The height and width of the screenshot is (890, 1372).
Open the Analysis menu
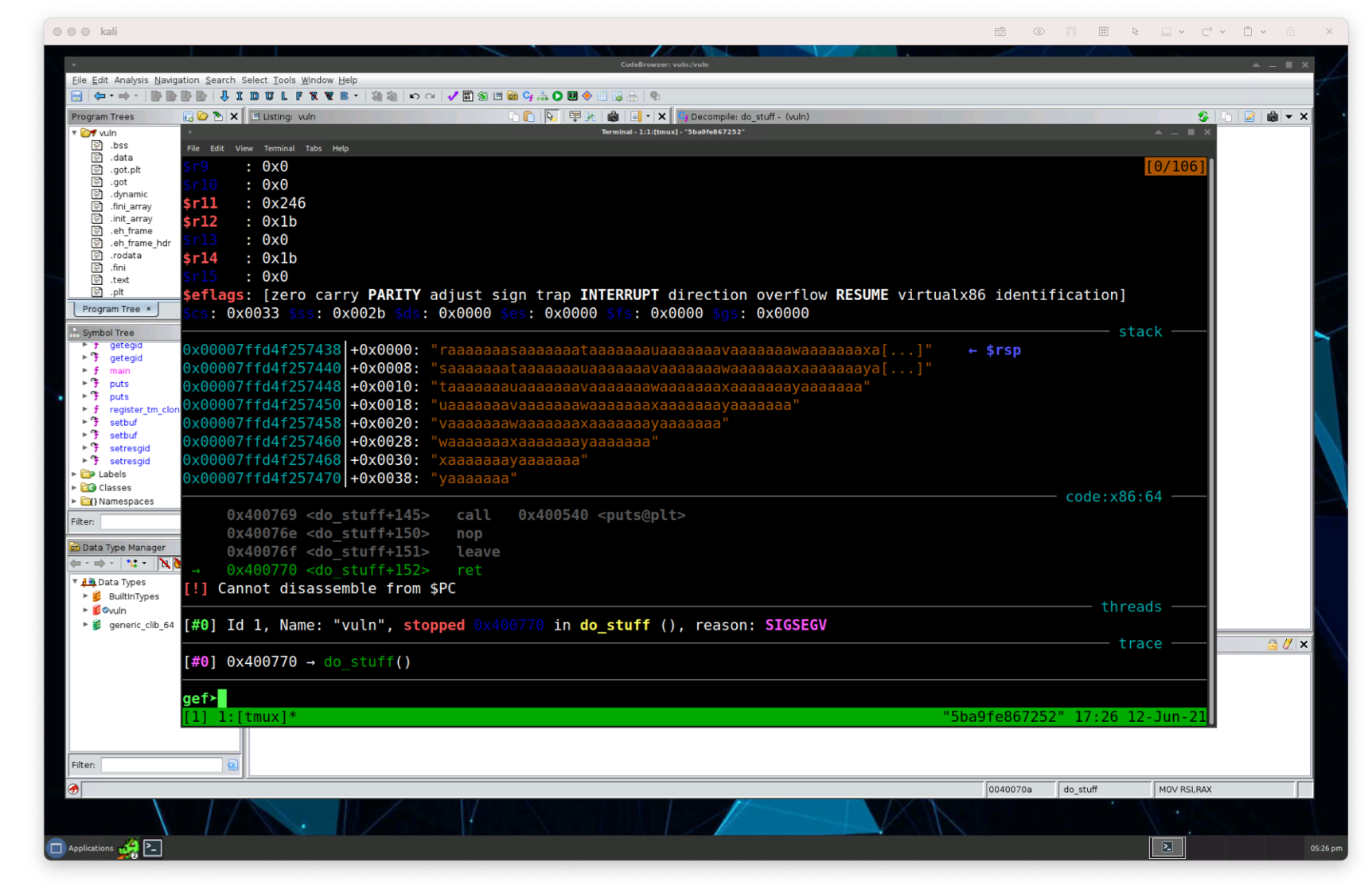tap(131, 80)
